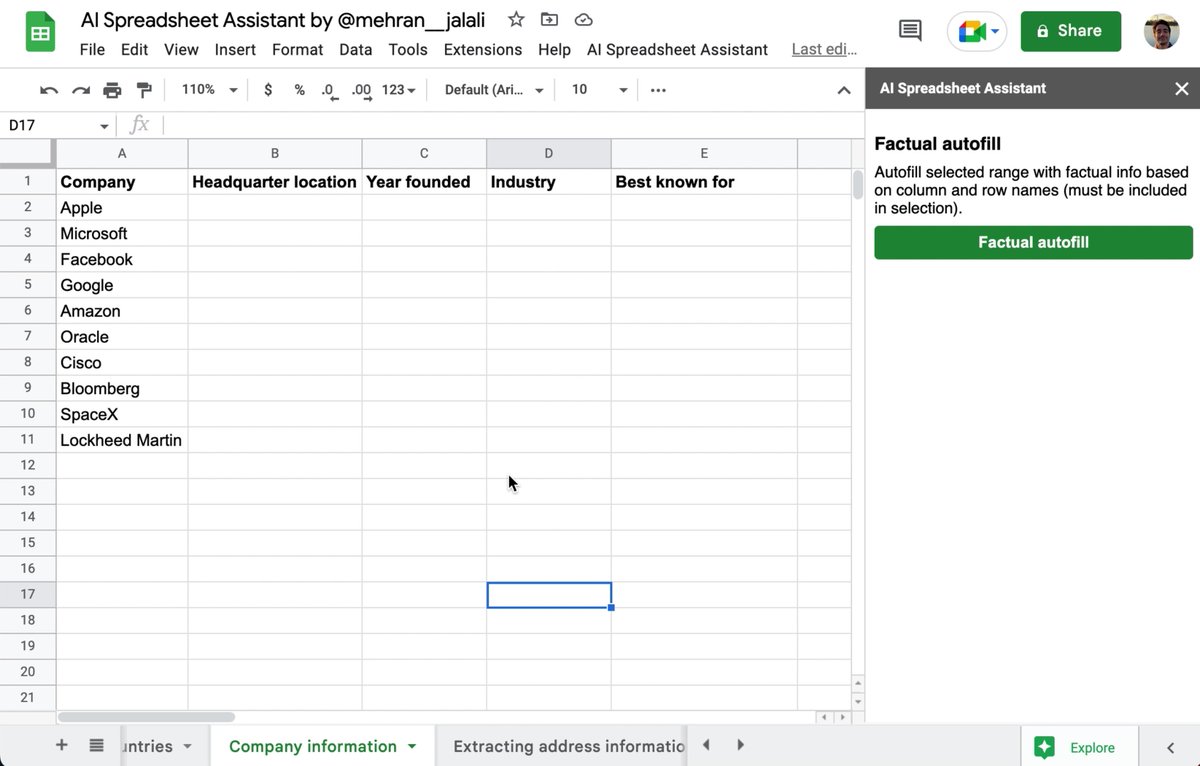
Task: Open the Extensions menu
Action: point(483,49)
